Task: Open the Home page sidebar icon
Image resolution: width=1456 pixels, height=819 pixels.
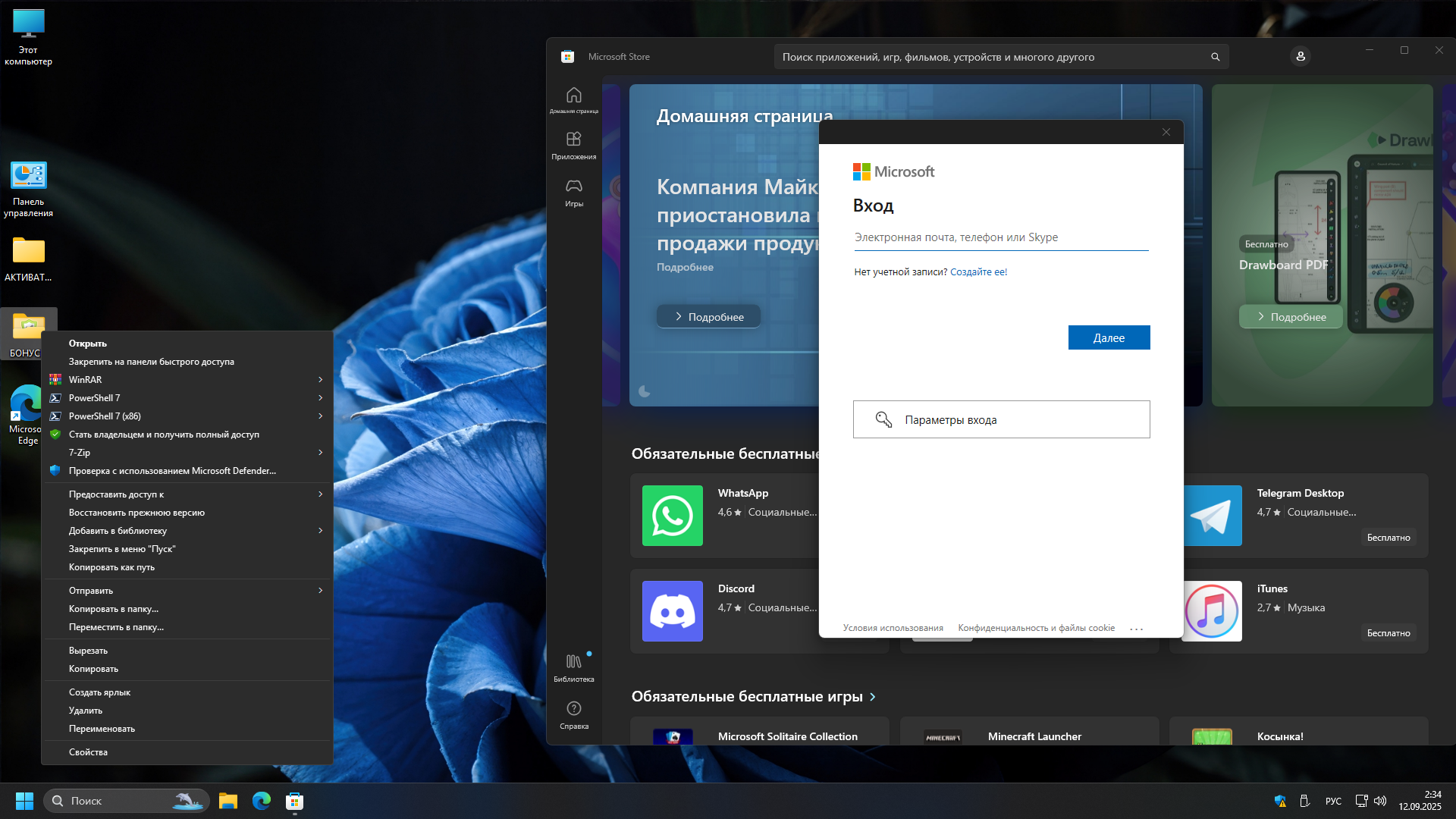Action: [574, 99]
